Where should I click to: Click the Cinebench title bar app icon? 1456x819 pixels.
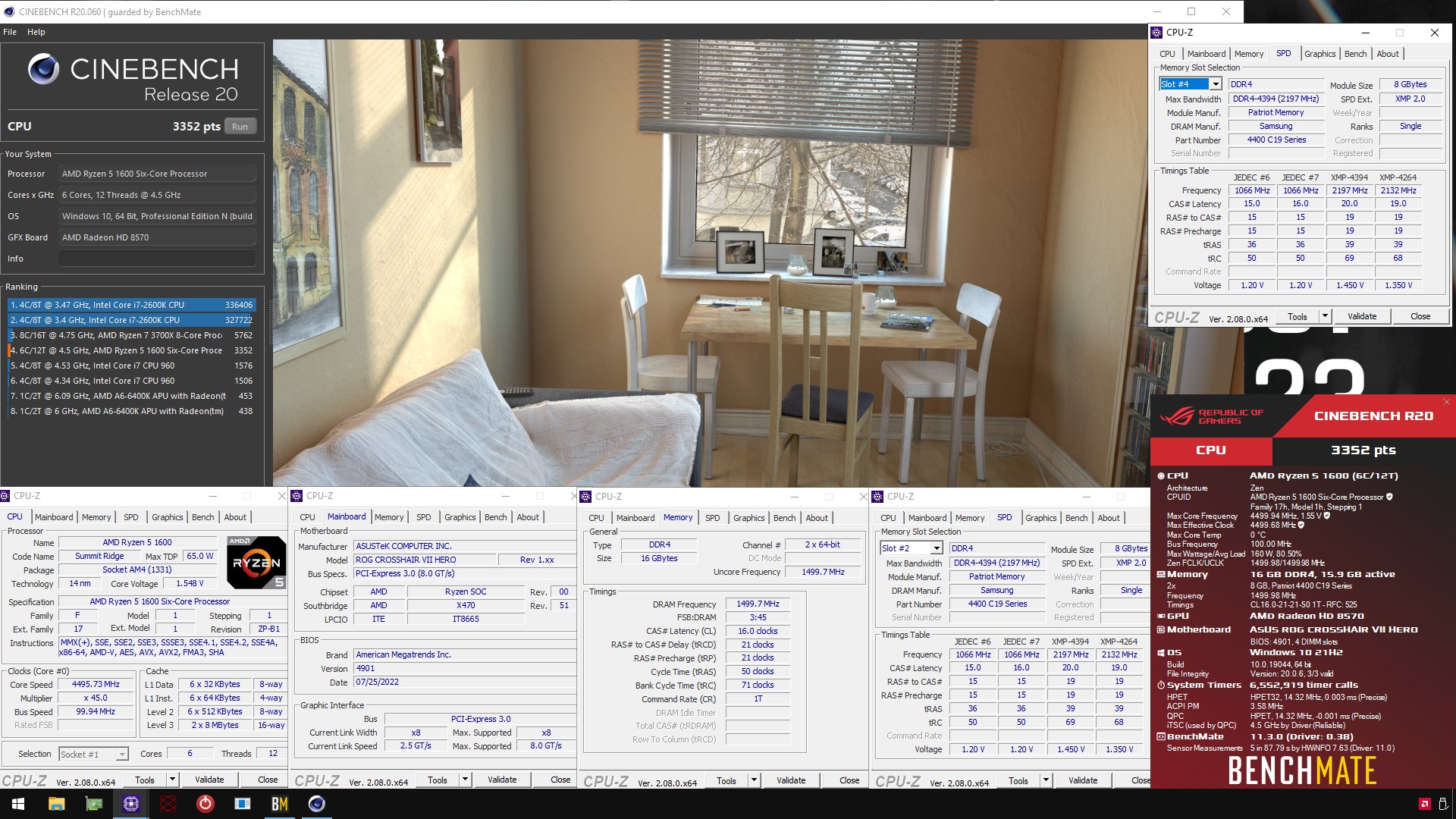[x=9, y=11]
